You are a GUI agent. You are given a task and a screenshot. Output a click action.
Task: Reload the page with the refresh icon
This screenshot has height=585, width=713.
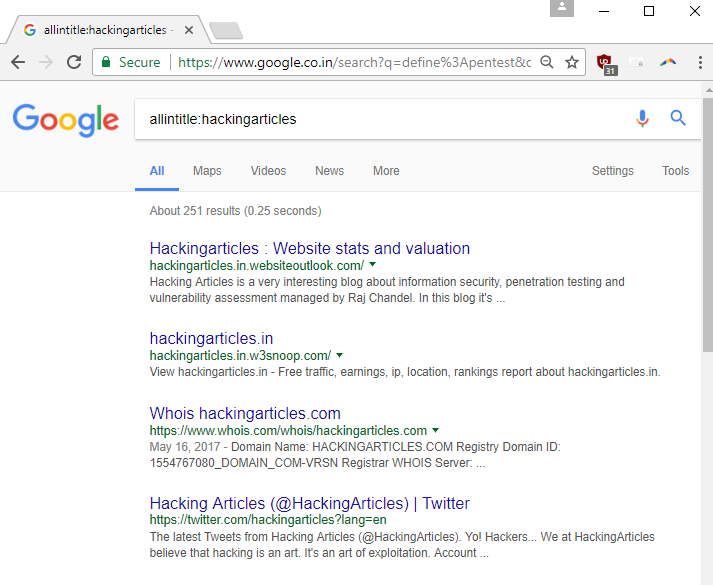click(x=74, y=62)
